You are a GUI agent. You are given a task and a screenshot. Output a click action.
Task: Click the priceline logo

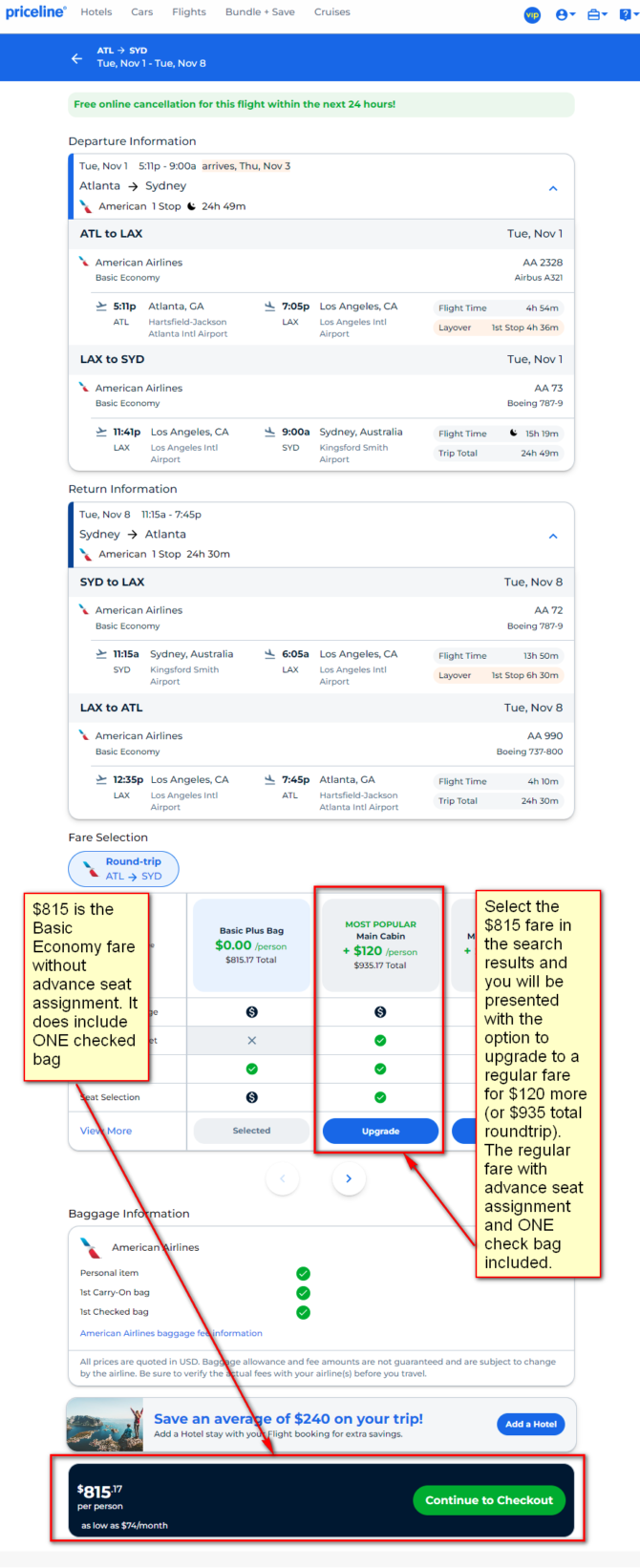(x=36, y=12)
